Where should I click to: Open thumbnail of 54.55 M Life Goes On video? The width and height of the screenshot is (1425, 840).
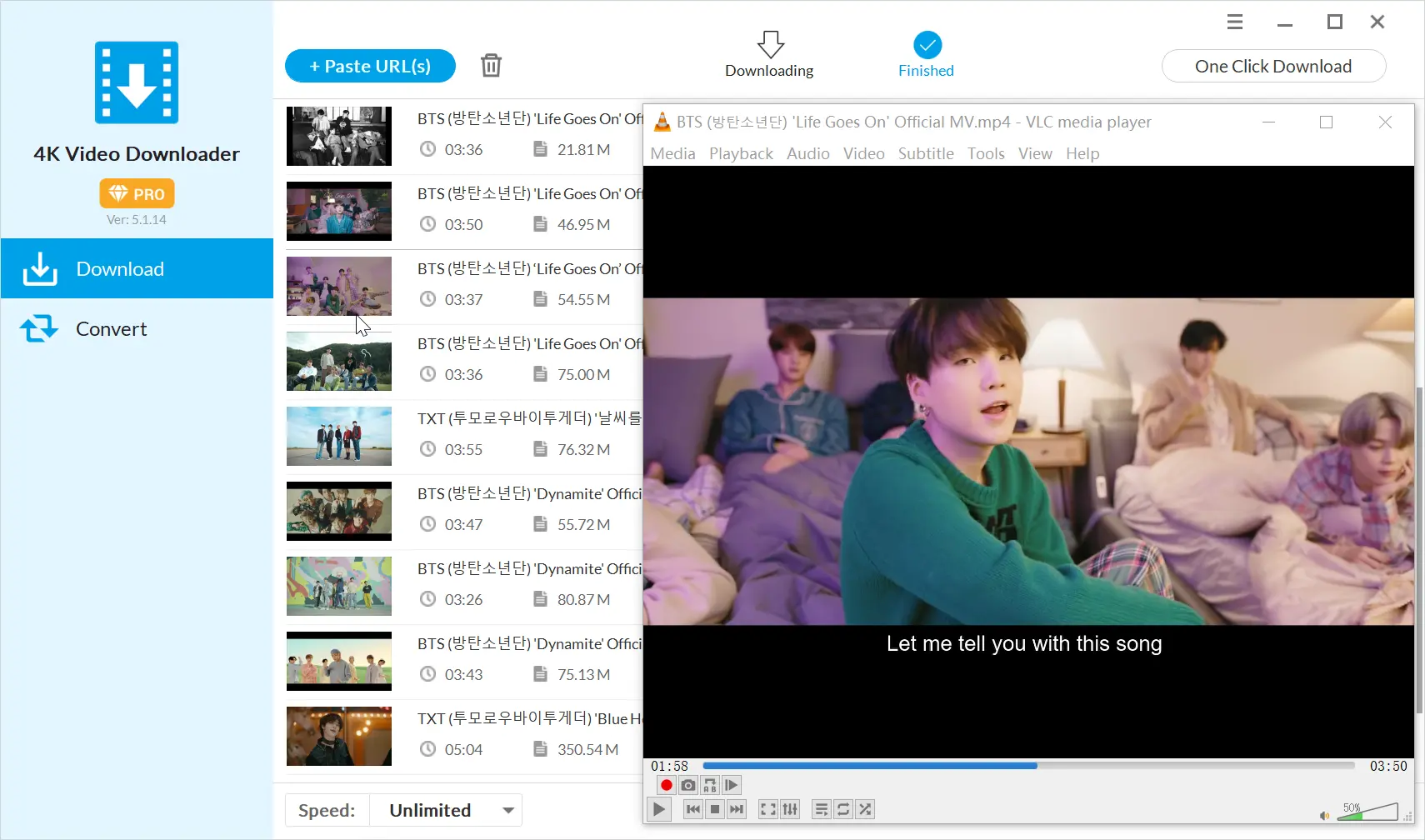(x=339, y=286)
